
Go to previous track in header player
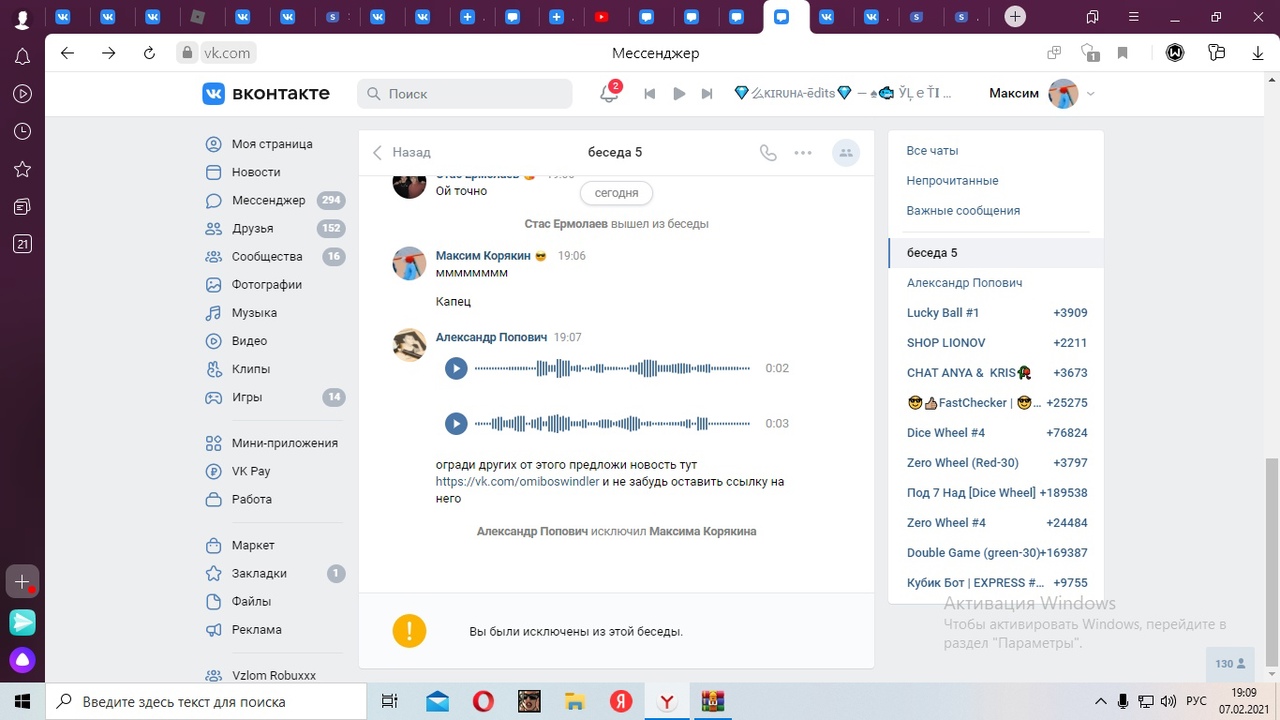[650, 94]
